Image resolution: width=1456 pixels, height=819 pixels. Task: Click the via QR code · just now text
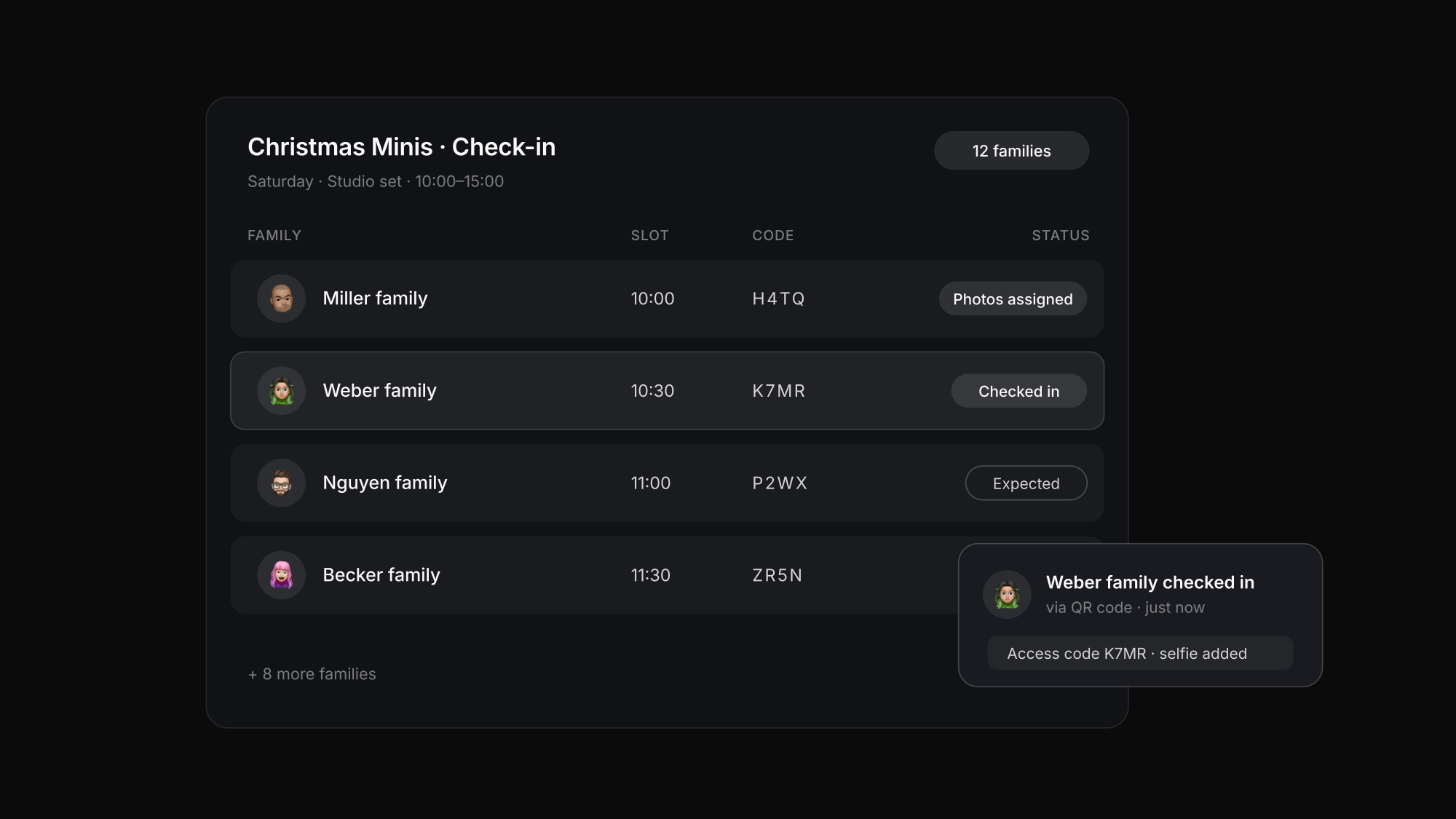(1125, 607)
